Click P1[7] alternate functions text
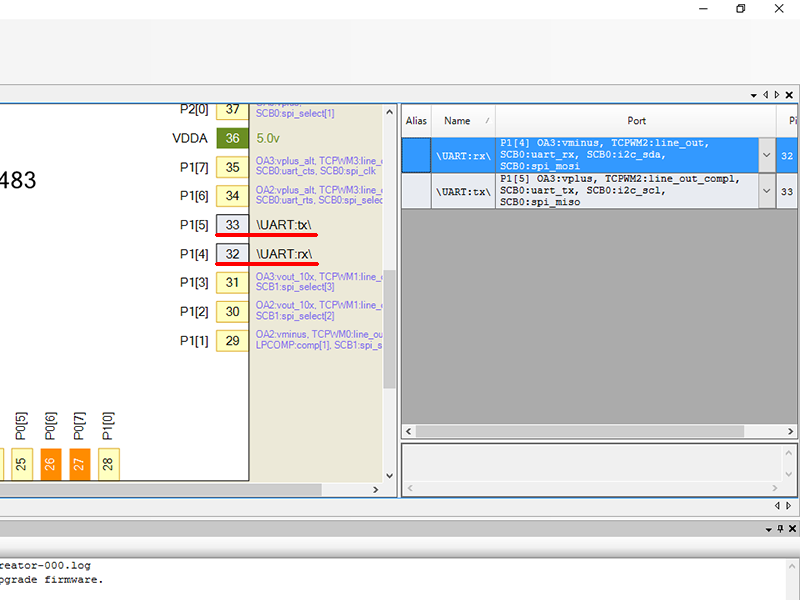The image size is (800, 600). (319, 166)
